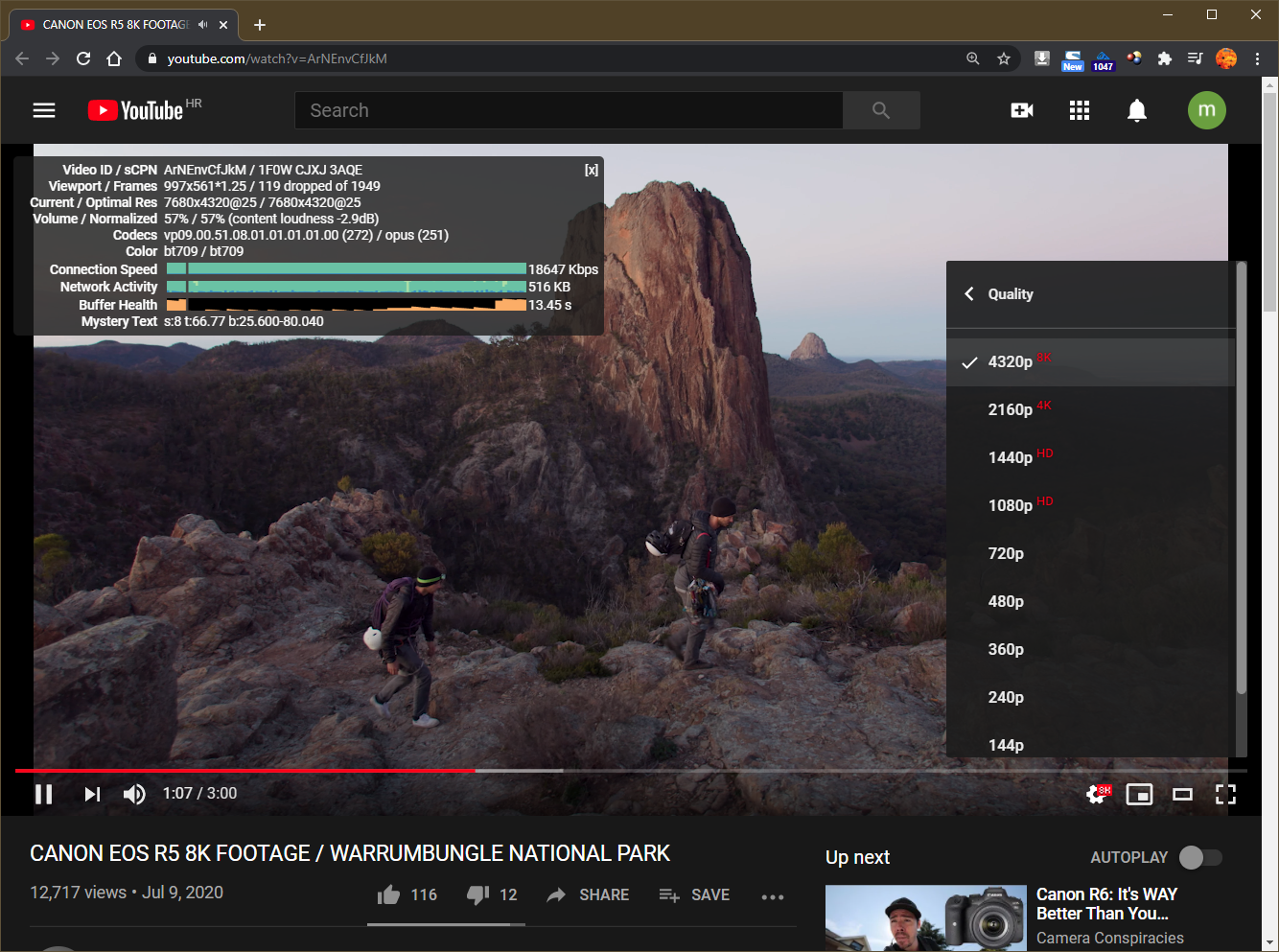Image resolution: width=1279 pixels, height=952 pixels.
Task: Switch to theater mode
Action: click(1182, 794)
